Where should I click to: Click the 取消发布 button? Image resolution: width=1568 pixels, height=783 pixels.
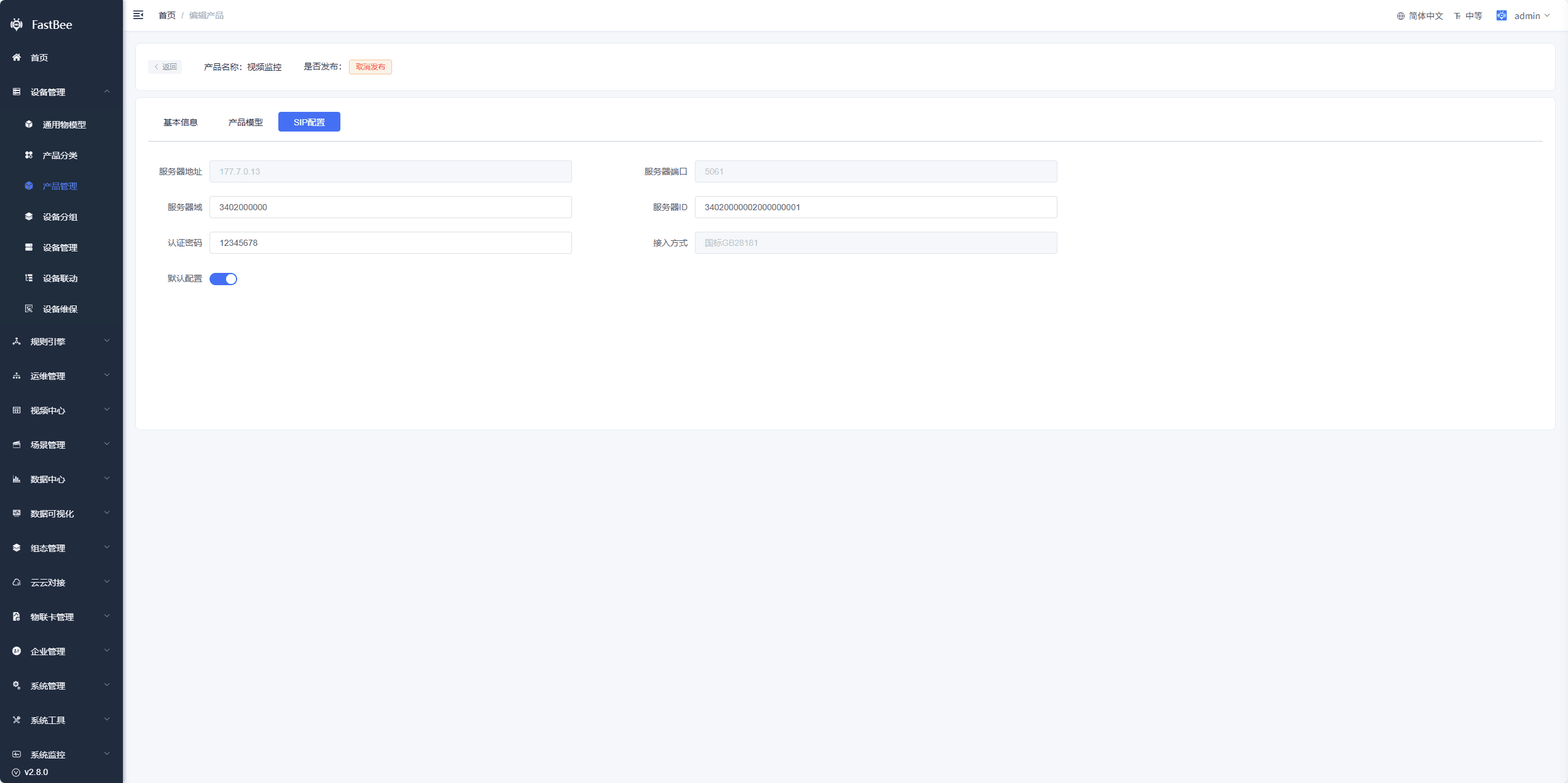[370, 66]
